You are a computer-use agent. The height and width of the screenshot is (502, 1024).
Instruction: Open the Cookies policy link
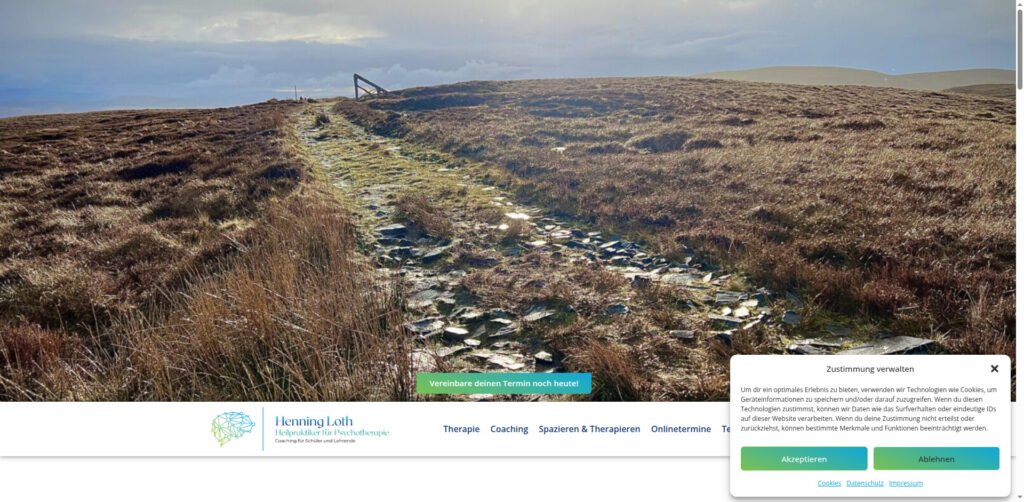pyautogui.click(x=829, y=483)
